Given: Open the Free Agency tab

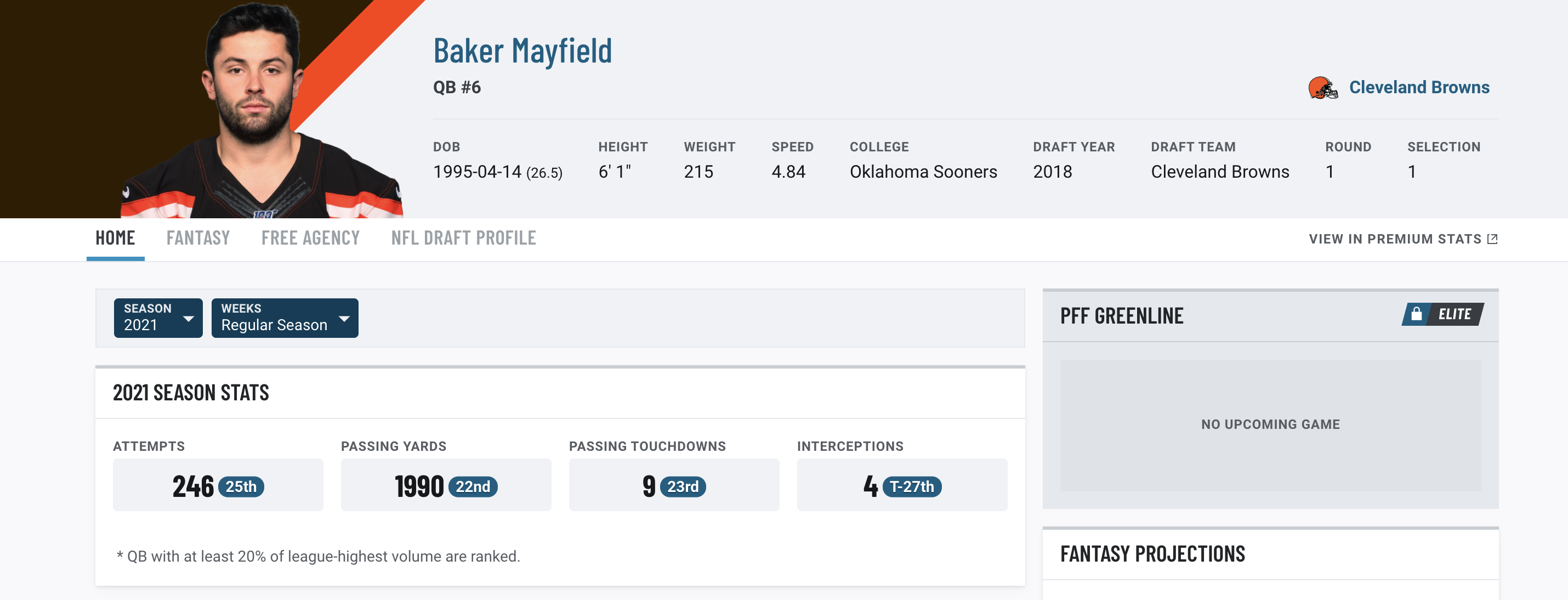Looking at the screenshot, I should (x=310, y=237).
